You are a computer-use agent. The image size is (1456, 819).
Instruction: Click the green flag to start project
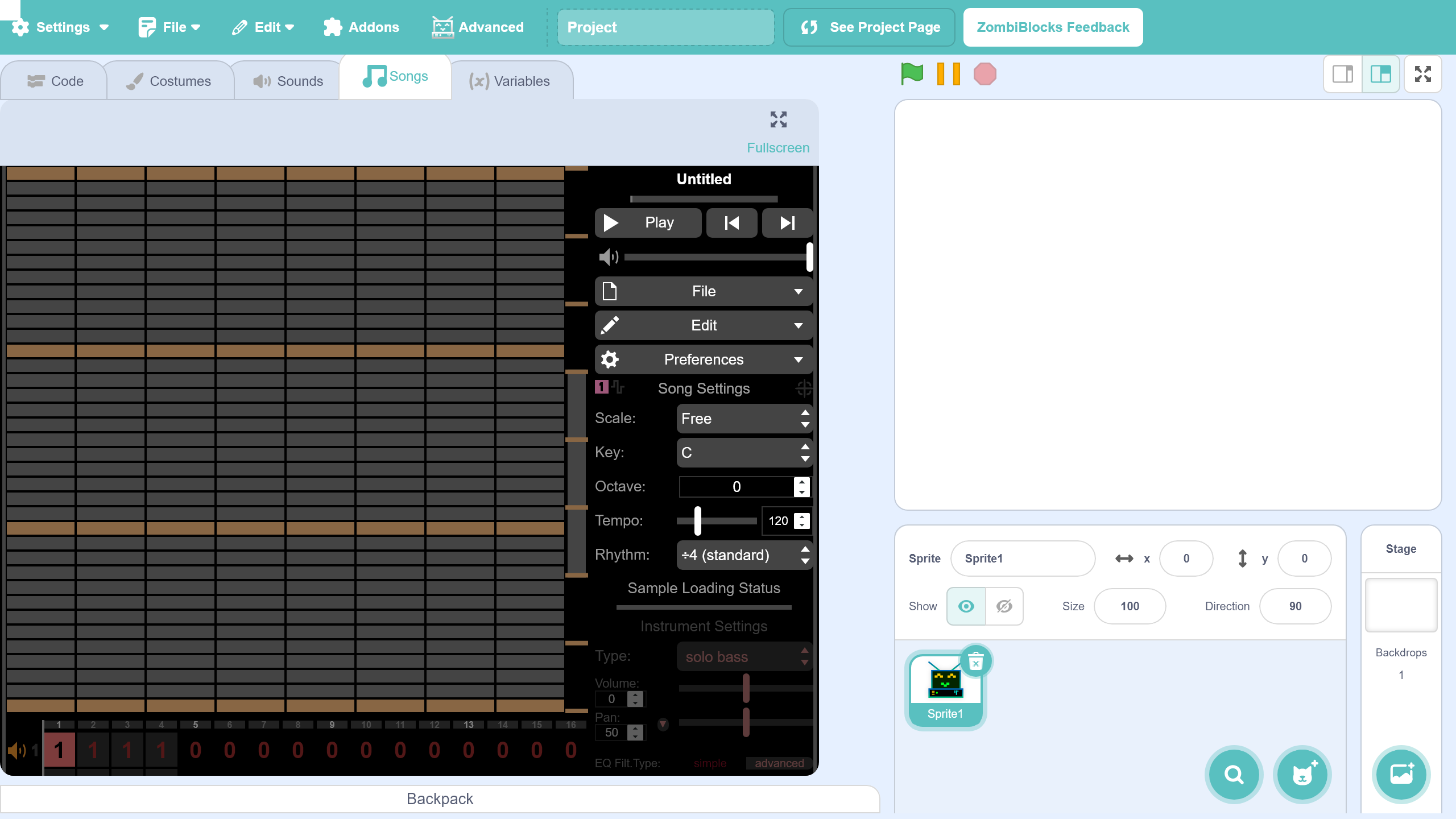coord(912,74)
